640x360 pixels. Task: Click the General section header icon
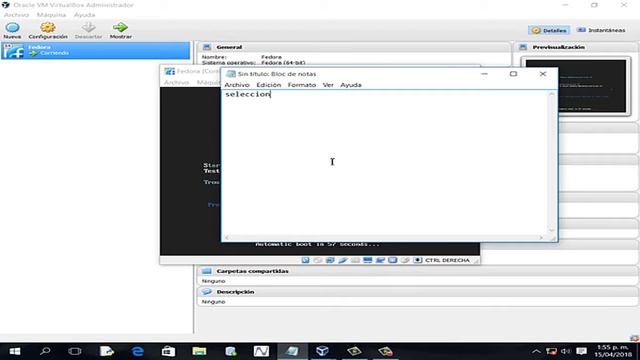point(207,47)
